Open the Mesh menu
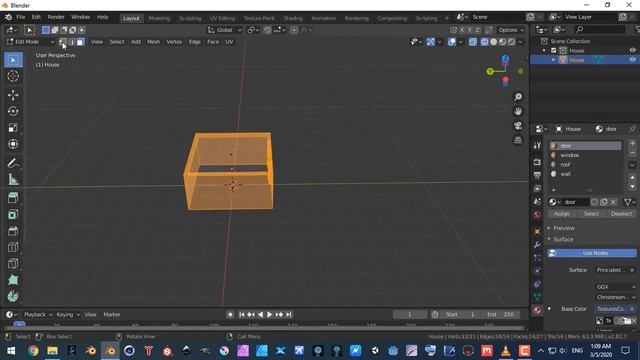 point(153,42)
